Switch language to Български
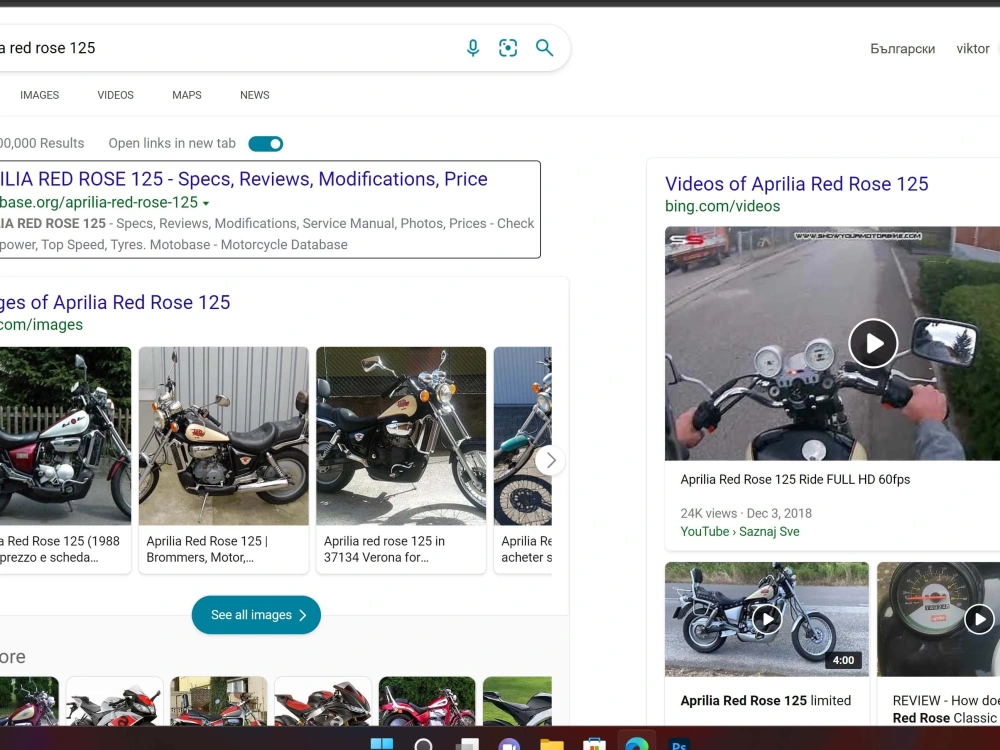 (902, 48)
